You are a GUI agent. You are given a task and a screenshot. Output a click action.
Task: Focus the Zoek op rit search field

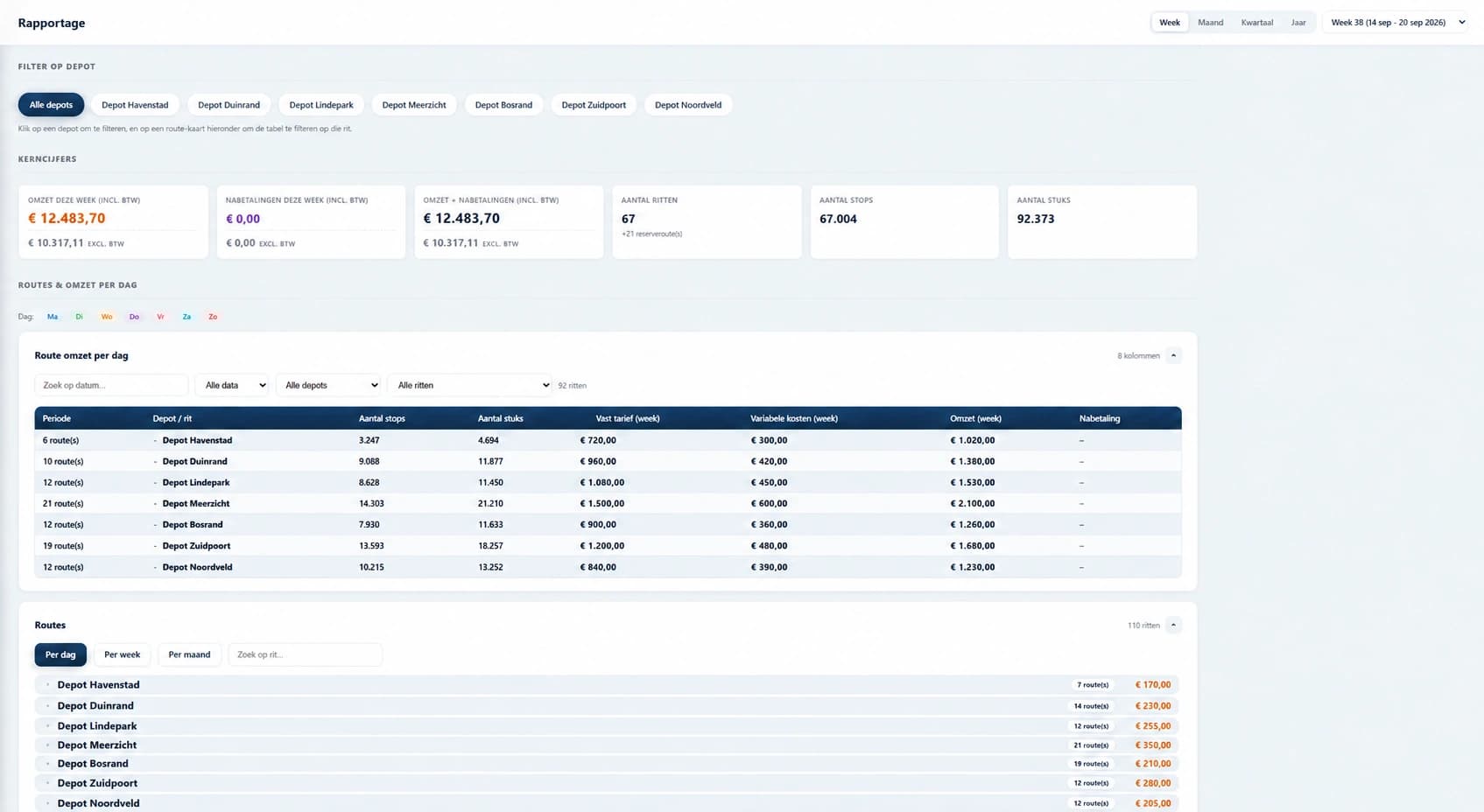tap(305, 654)
